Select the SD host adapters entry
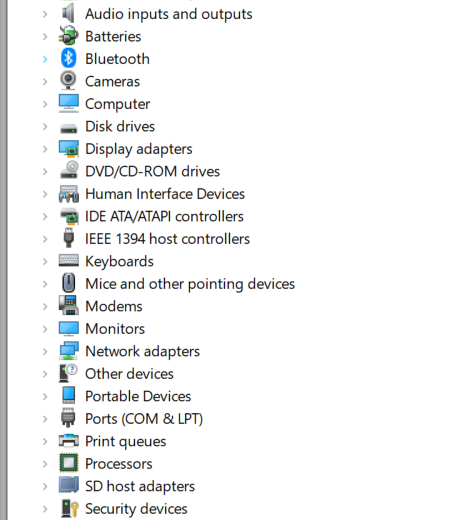The image size is (472, 520). point(140,486)
